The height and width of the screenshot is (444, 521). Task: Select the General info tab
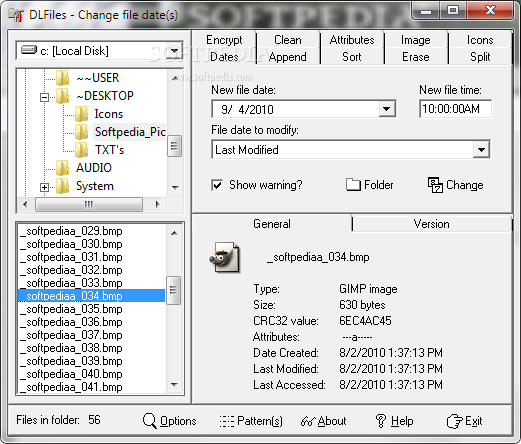(272, 224)
